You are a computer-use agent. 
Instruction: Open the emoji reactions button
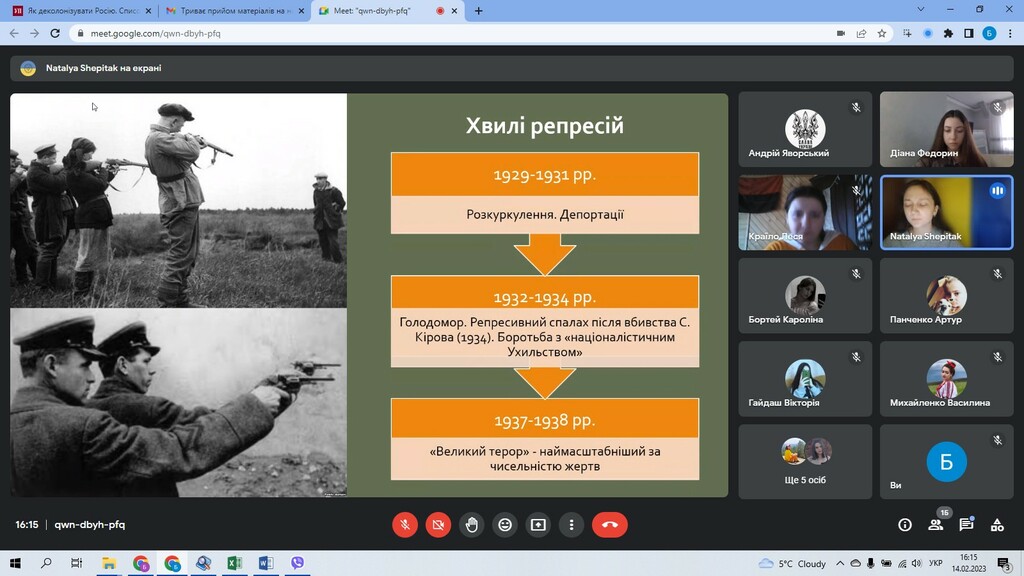pos(505,524)
